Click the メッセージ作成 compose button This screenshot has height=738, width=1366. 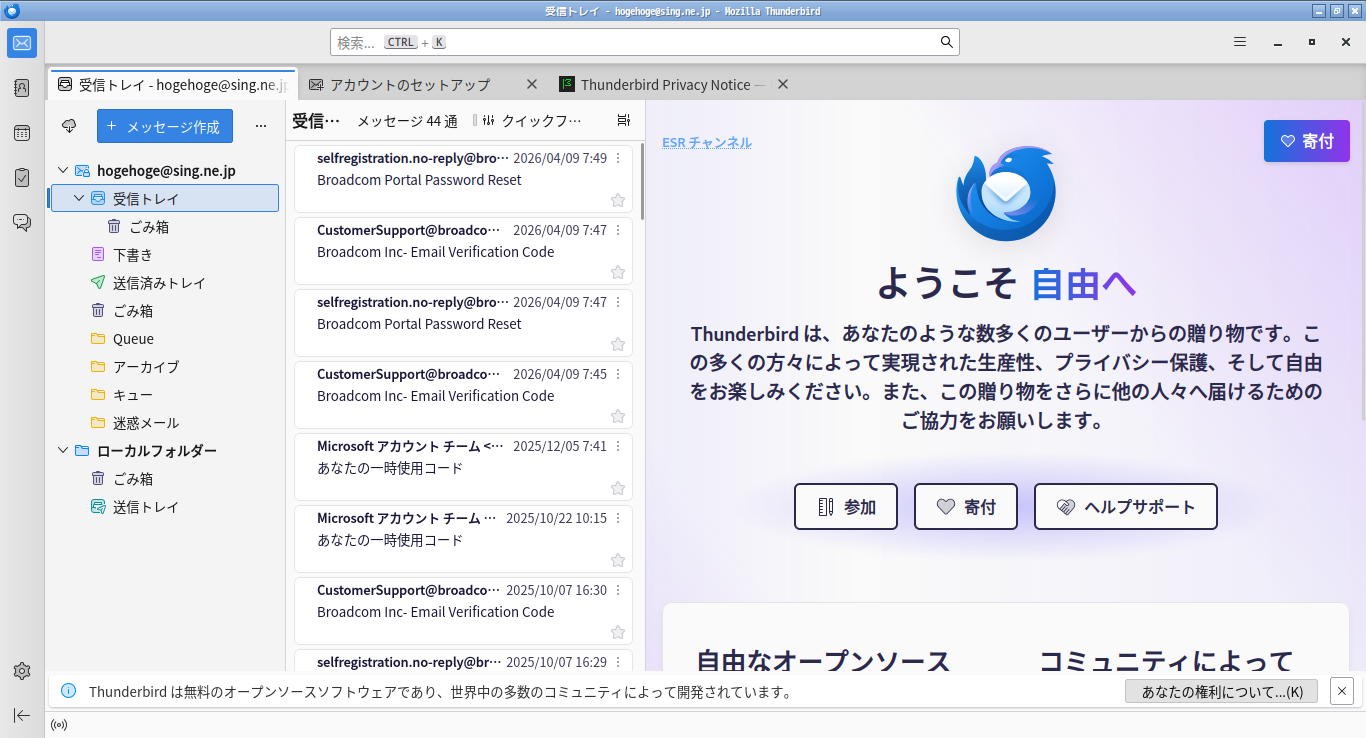(165, 126)
